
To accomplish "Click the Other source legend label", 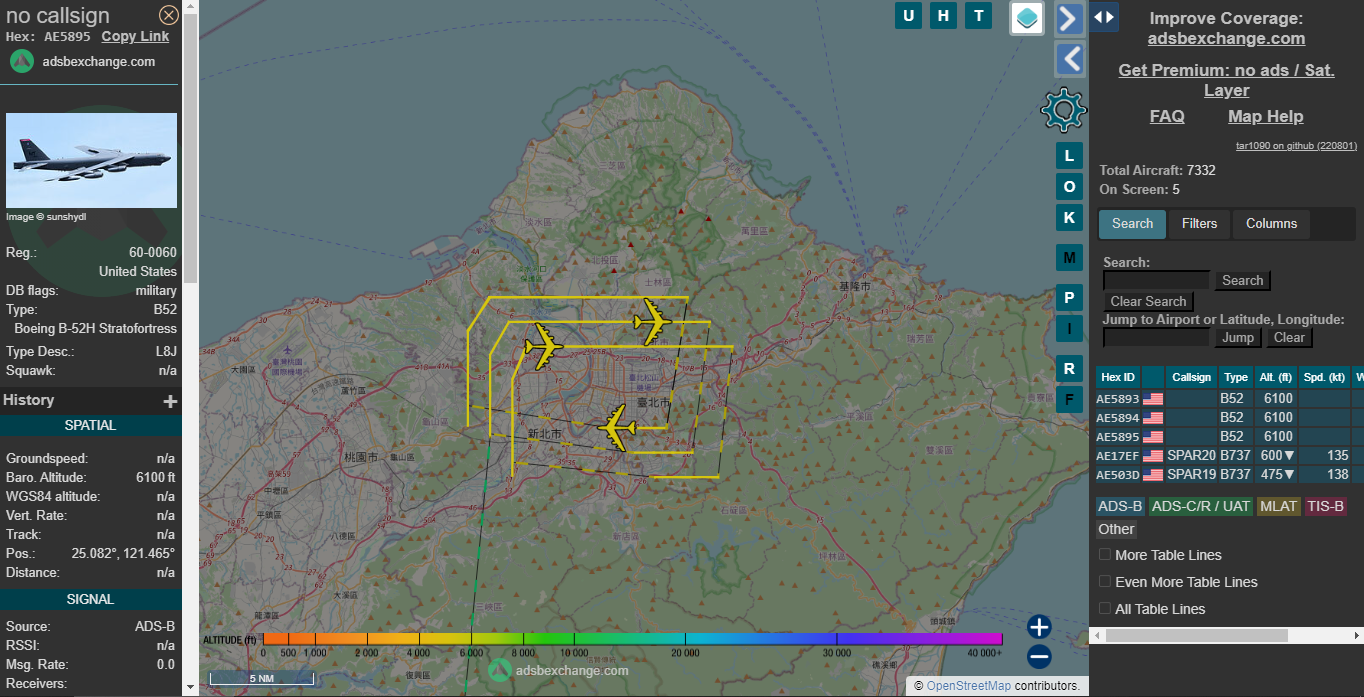I will [x=1116, y=529].
